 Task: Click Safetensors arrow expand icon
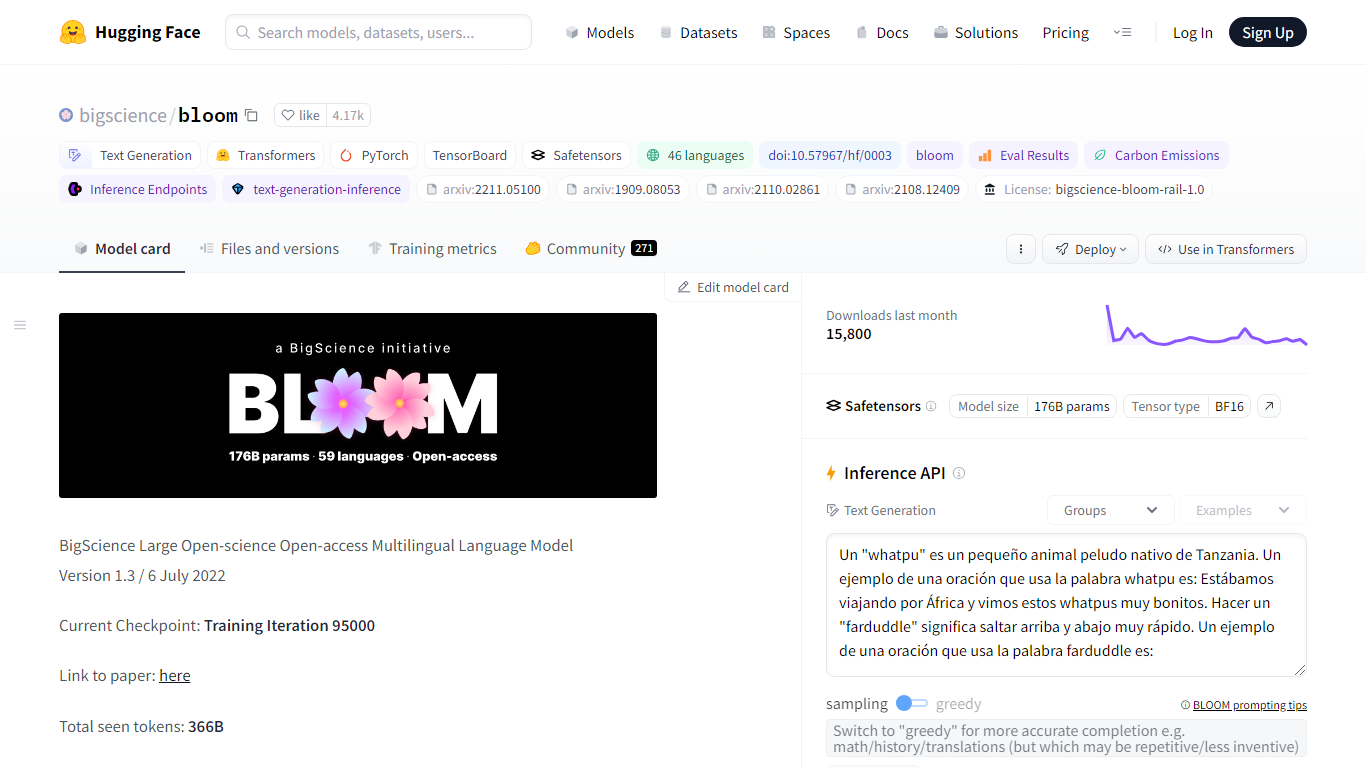(x=1269, y=406)
